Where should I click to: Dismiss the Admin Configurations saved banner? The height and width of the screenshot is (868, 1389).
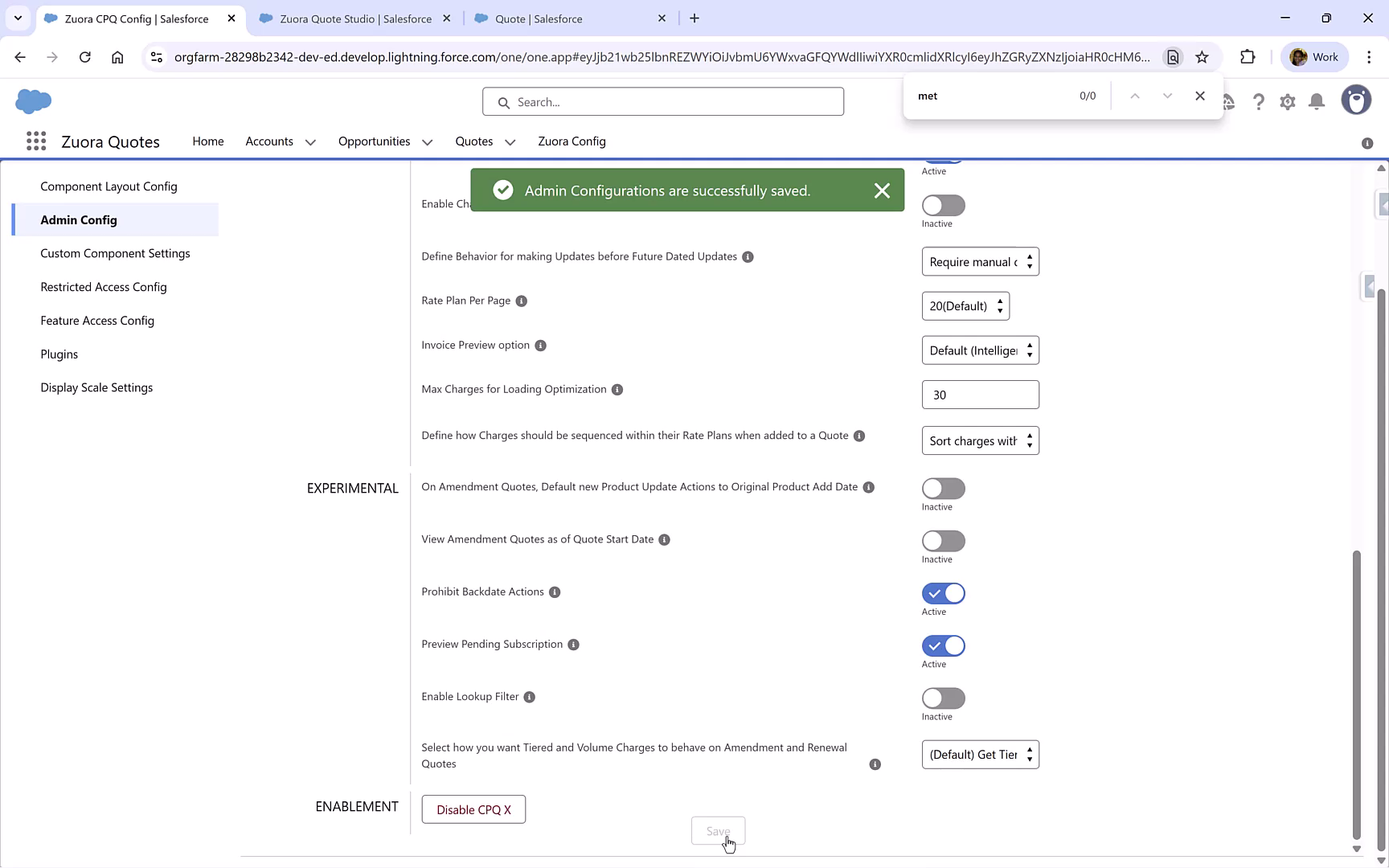882,190
